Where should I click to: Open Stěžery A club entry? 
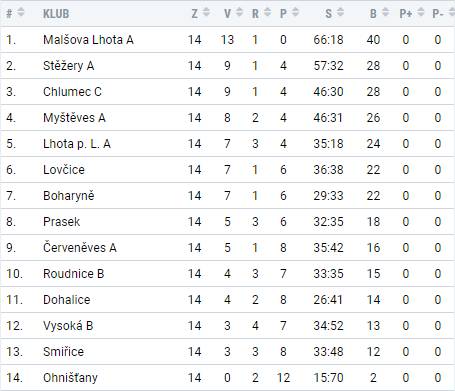coord(69,66)
